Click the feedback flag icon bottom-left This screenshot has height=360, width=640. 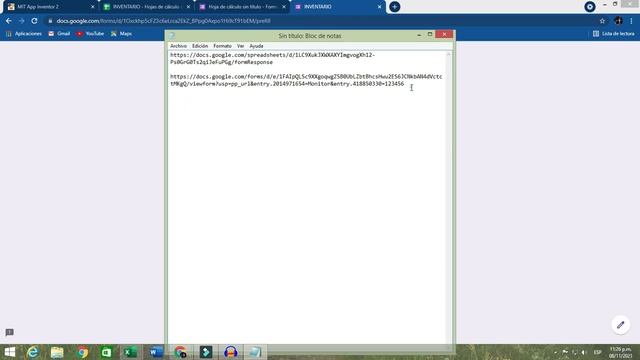point(9,332)
